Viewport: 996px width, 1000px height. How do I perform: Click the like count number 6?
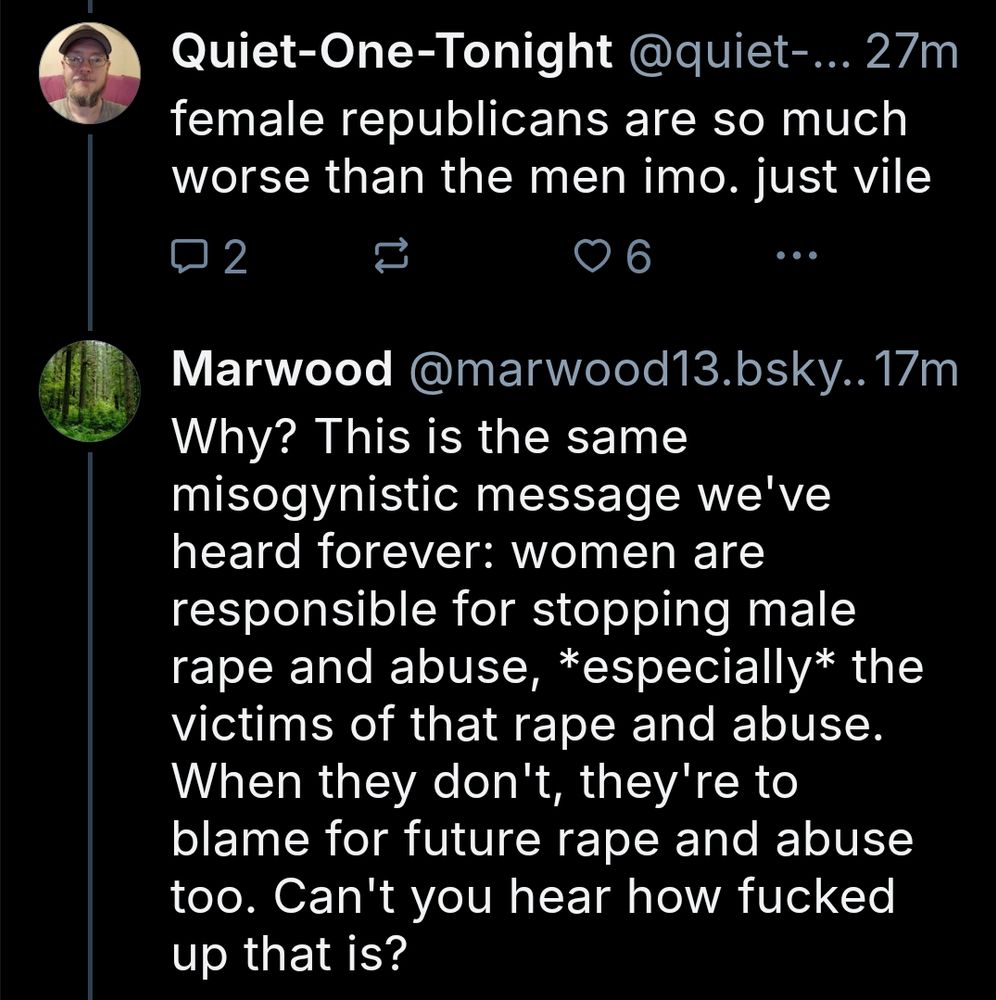click(x=637, y=260)
